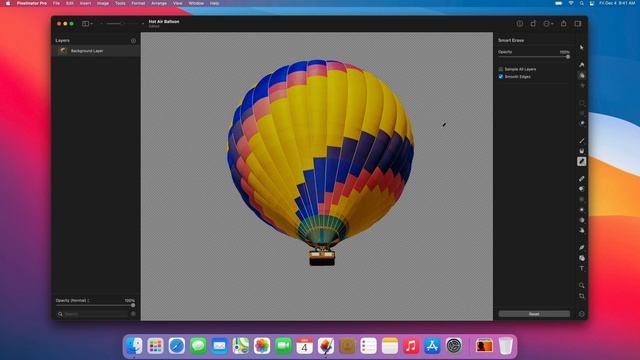This screenshot has height=360, width=640.
Task: Click the Reset button in Smart Erase panel
Action: (x=534, y=314)
